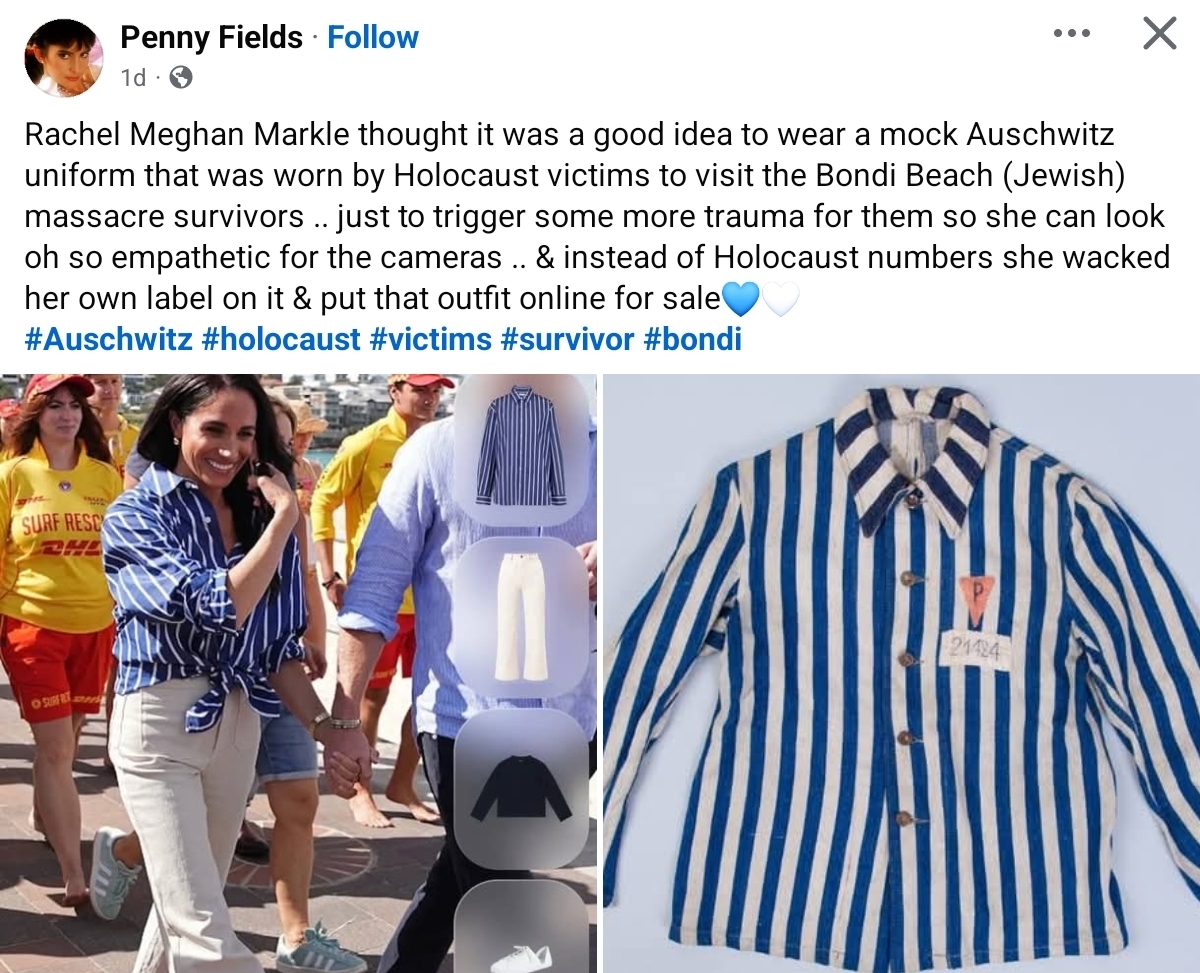Viewport: 1200px width, 973px height.
Task: Open Penny Fields profile name link
Action: (211, 38)
